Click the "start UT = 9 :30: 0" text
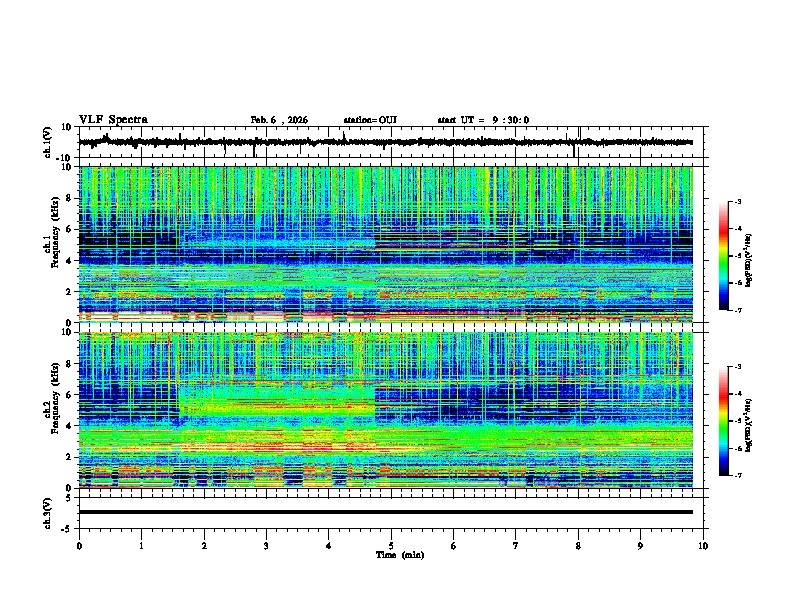 pyautogui.click(x=483, y=120)
